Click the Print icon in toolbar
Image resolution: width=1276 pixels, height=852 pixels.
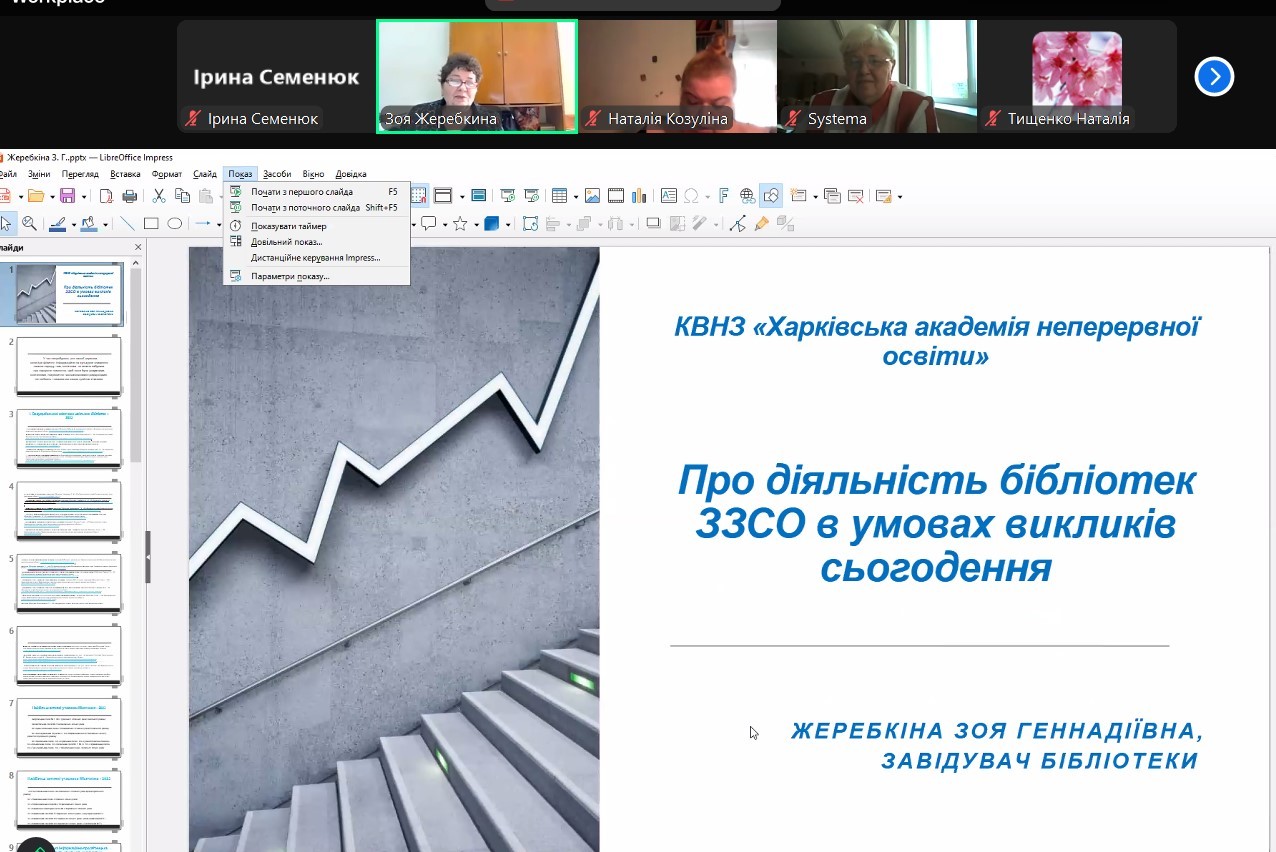pyautogui.click(x=129, y=196)
